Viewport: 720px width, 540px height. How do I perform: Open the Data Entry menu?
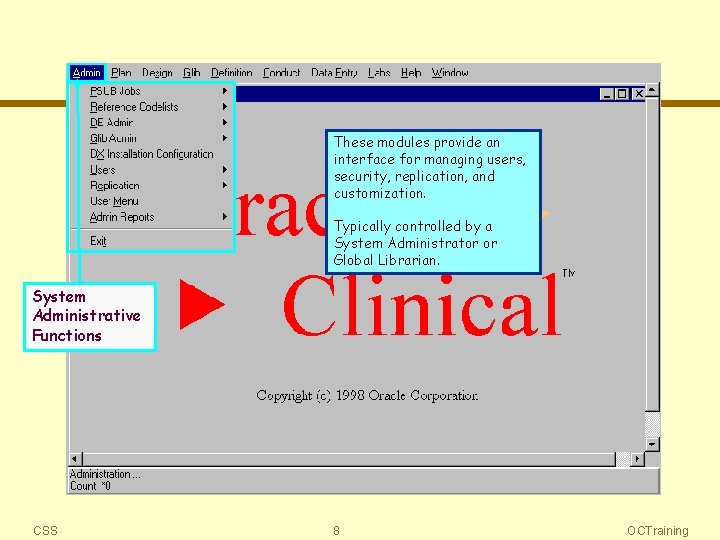[x=334, y=73]
